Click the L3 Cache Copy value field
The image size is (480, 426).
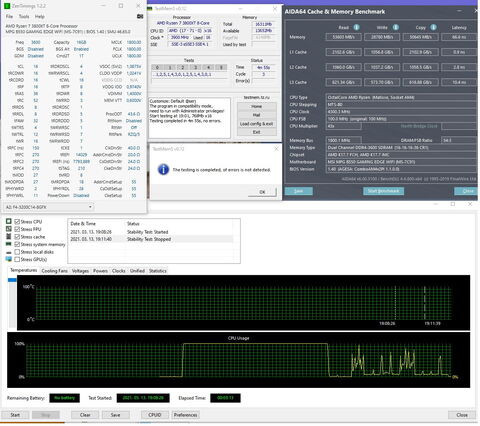point(421,82)
